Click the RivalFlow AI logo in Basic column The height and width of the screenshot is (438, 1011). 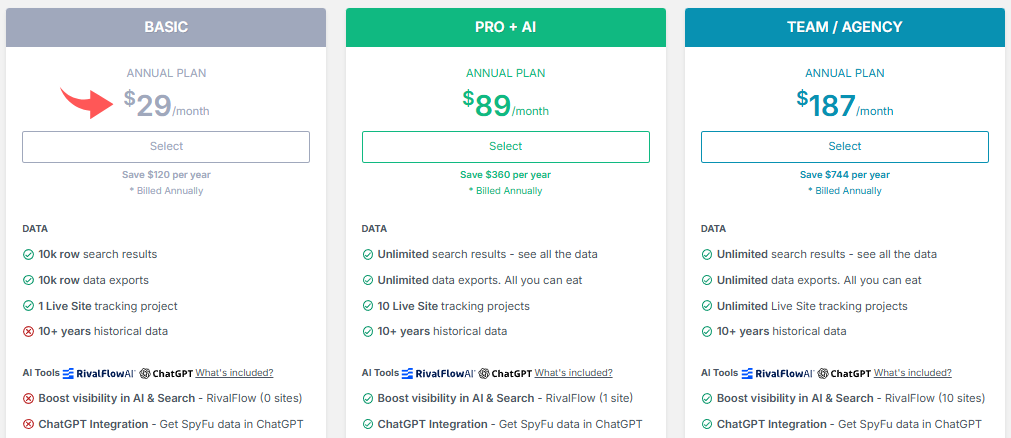(98, 373)
